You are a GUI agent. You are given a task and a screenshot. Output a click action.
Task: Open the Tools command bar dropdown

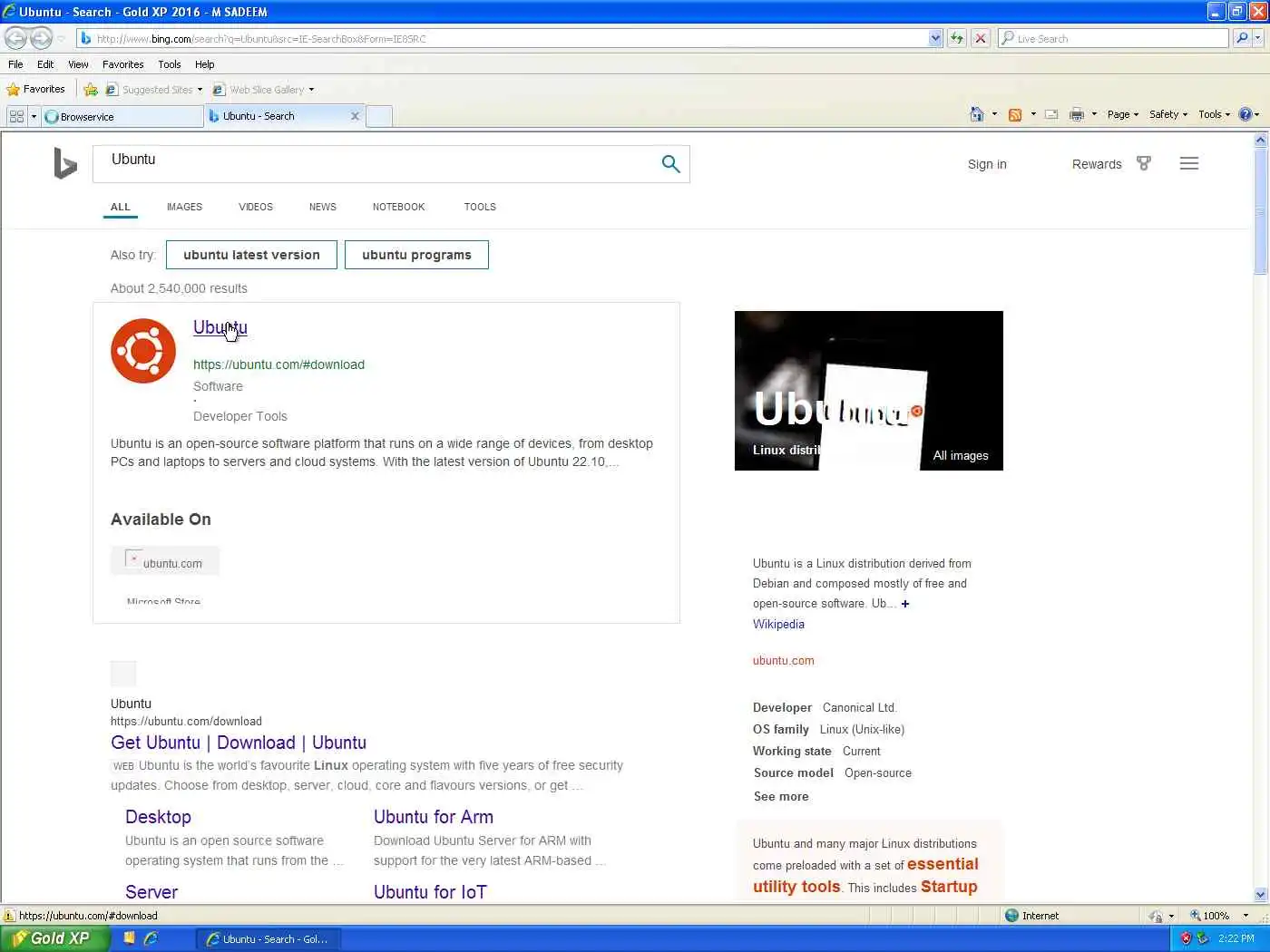(x=1214, y=114)
